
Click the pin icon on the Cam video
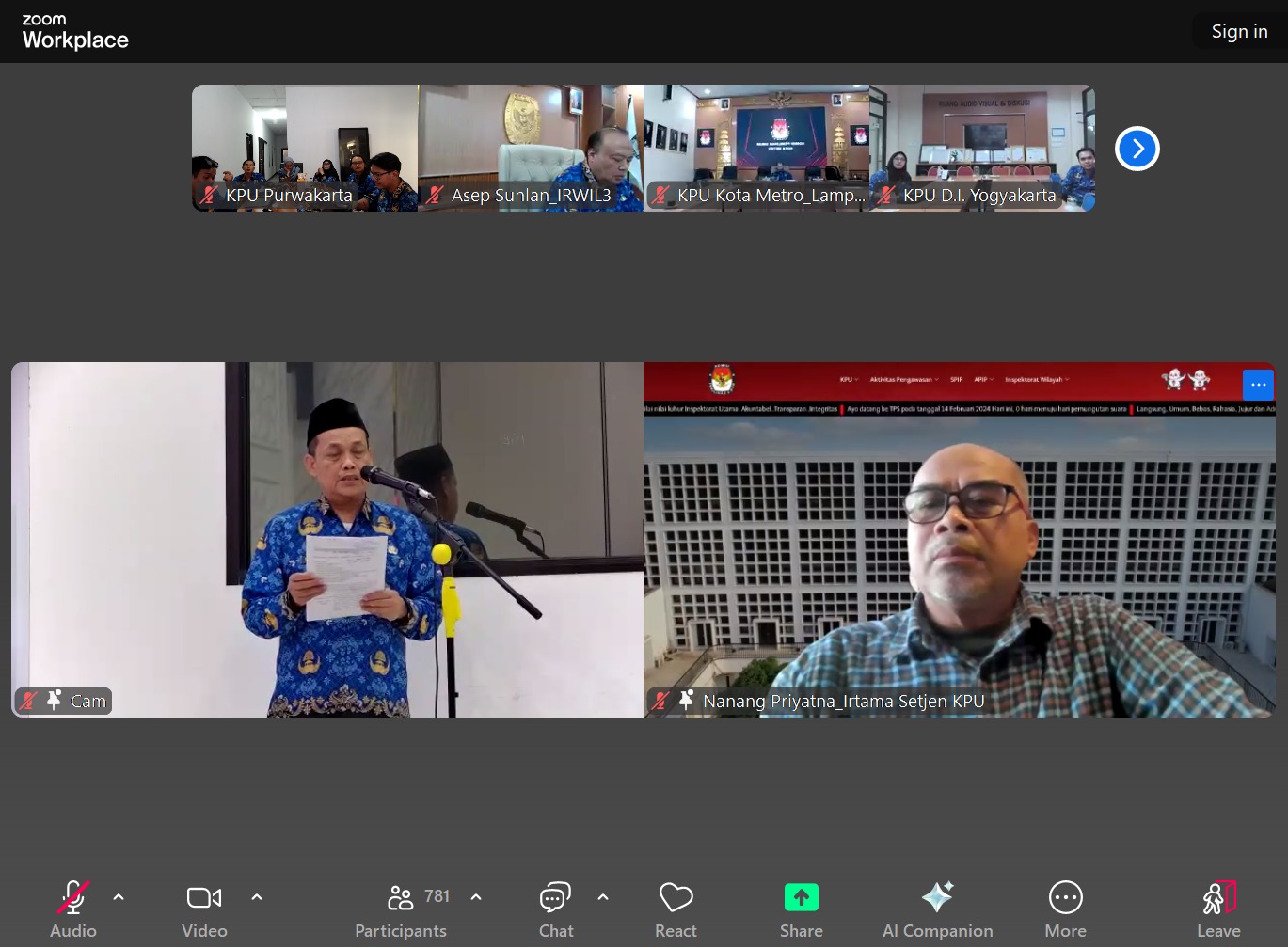point(54,700)
